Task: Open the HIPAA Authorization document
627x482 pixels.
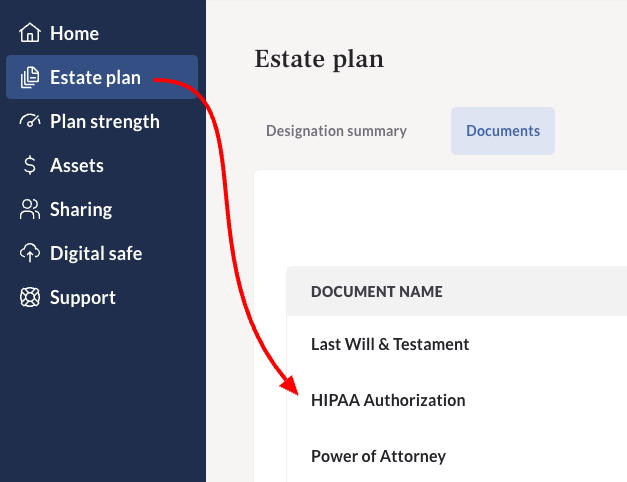Action: [x=388, y=400]
